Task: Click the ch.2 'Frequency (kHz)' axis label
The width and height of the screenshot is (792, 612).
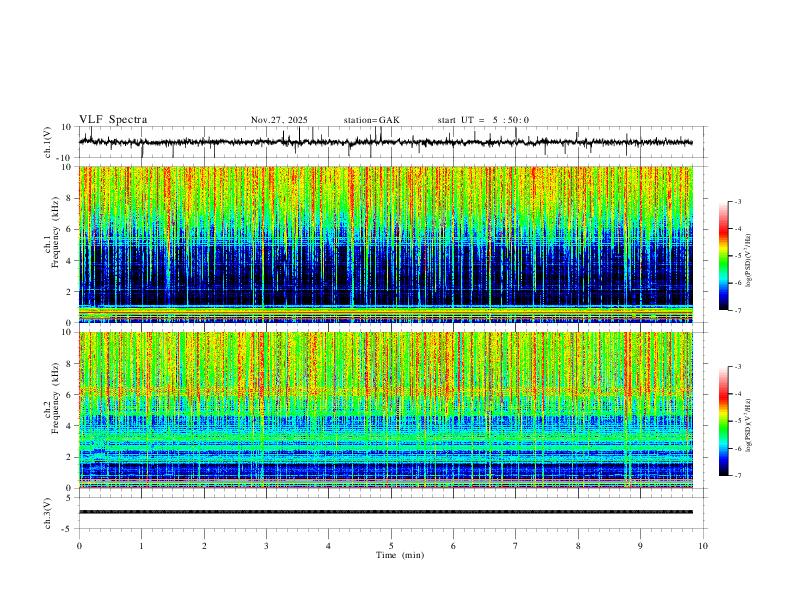Action: (55, 398)
